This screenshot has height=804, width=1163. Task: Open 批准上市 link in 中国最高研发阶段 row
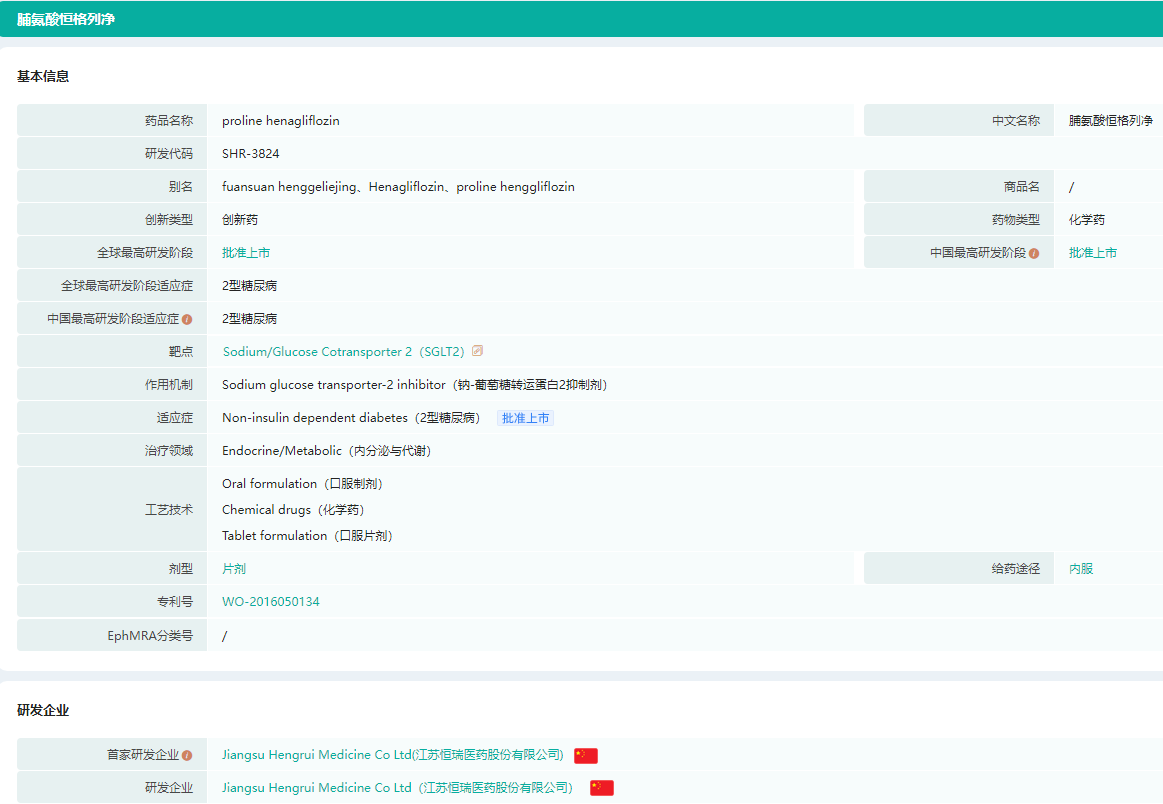[1092, 253]
